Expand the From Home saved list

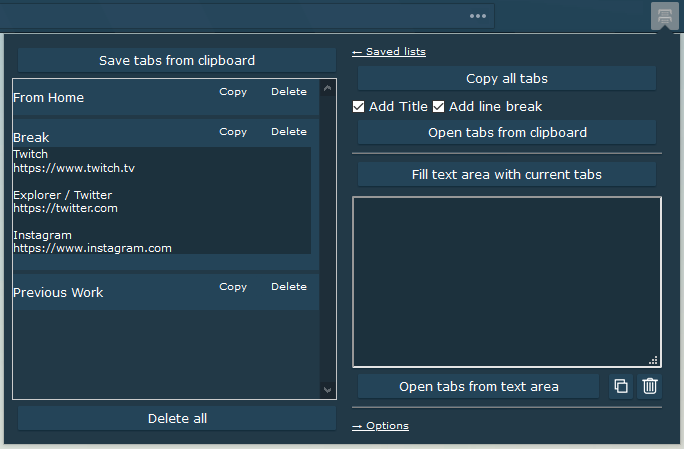click(x=49, y=97)
